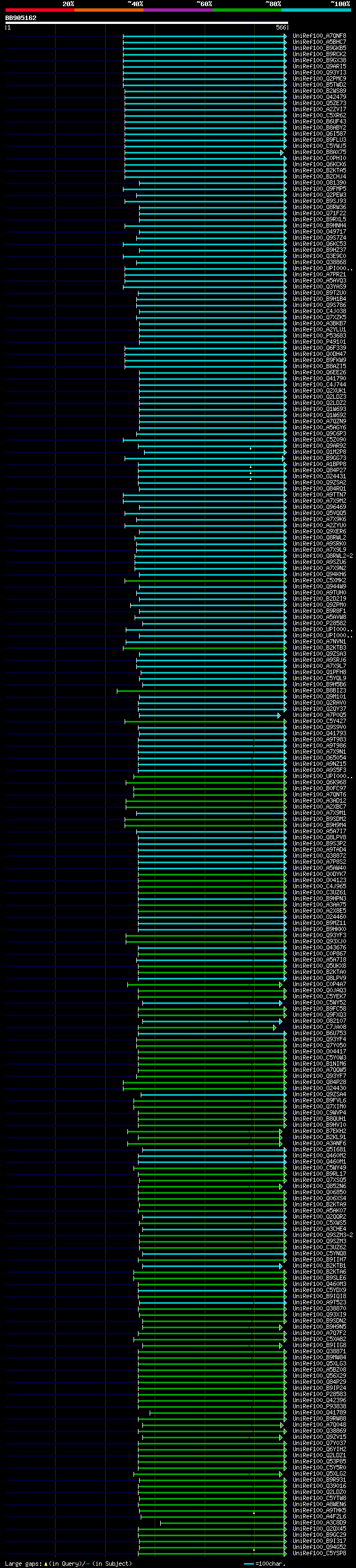The image size is (356, 1568).
Task: Select UniRef100_B2KTA5 label
Action: 319,170
